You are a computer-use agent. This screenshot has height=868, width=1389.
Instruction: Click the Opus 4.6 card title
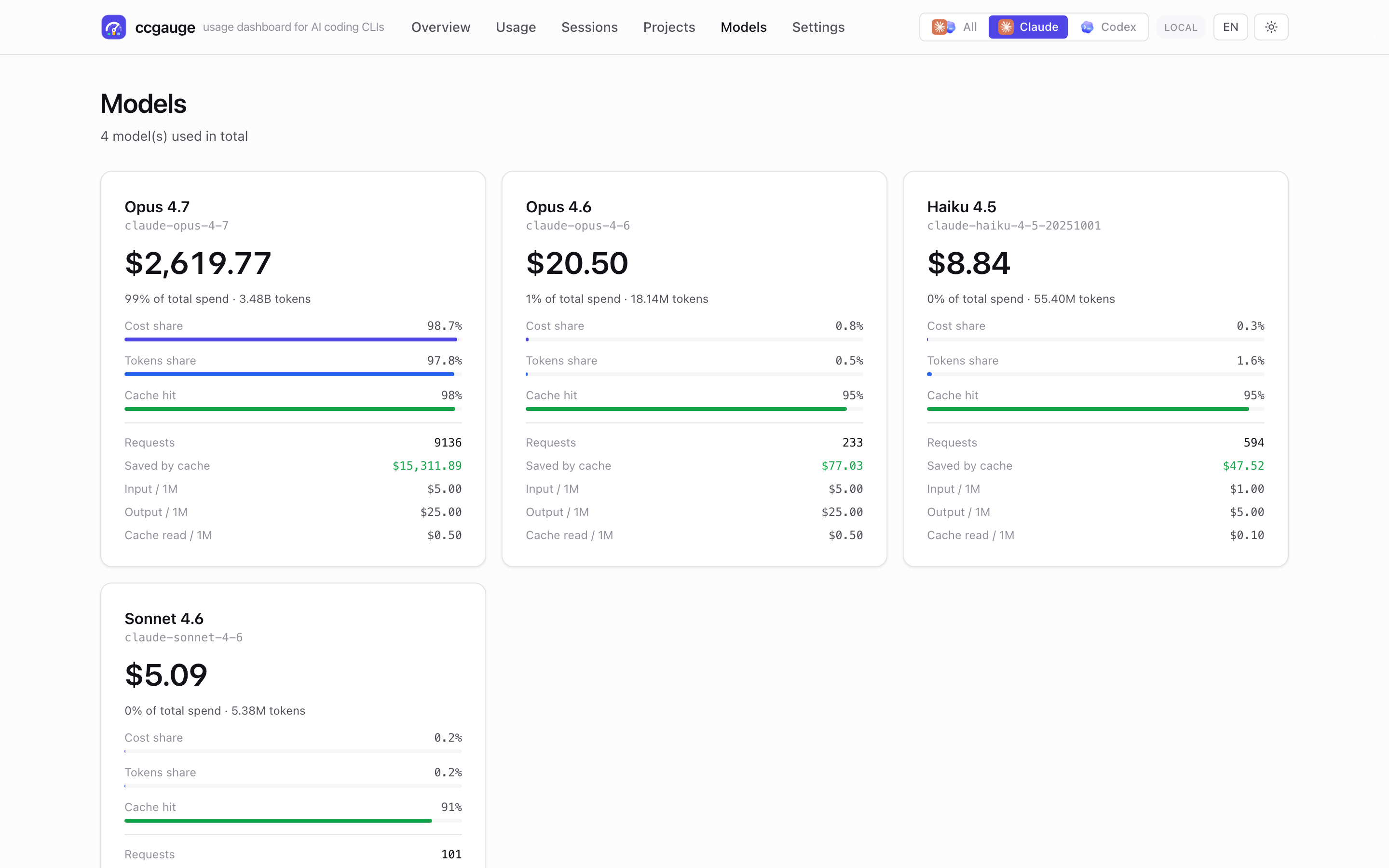pos(558,207)
